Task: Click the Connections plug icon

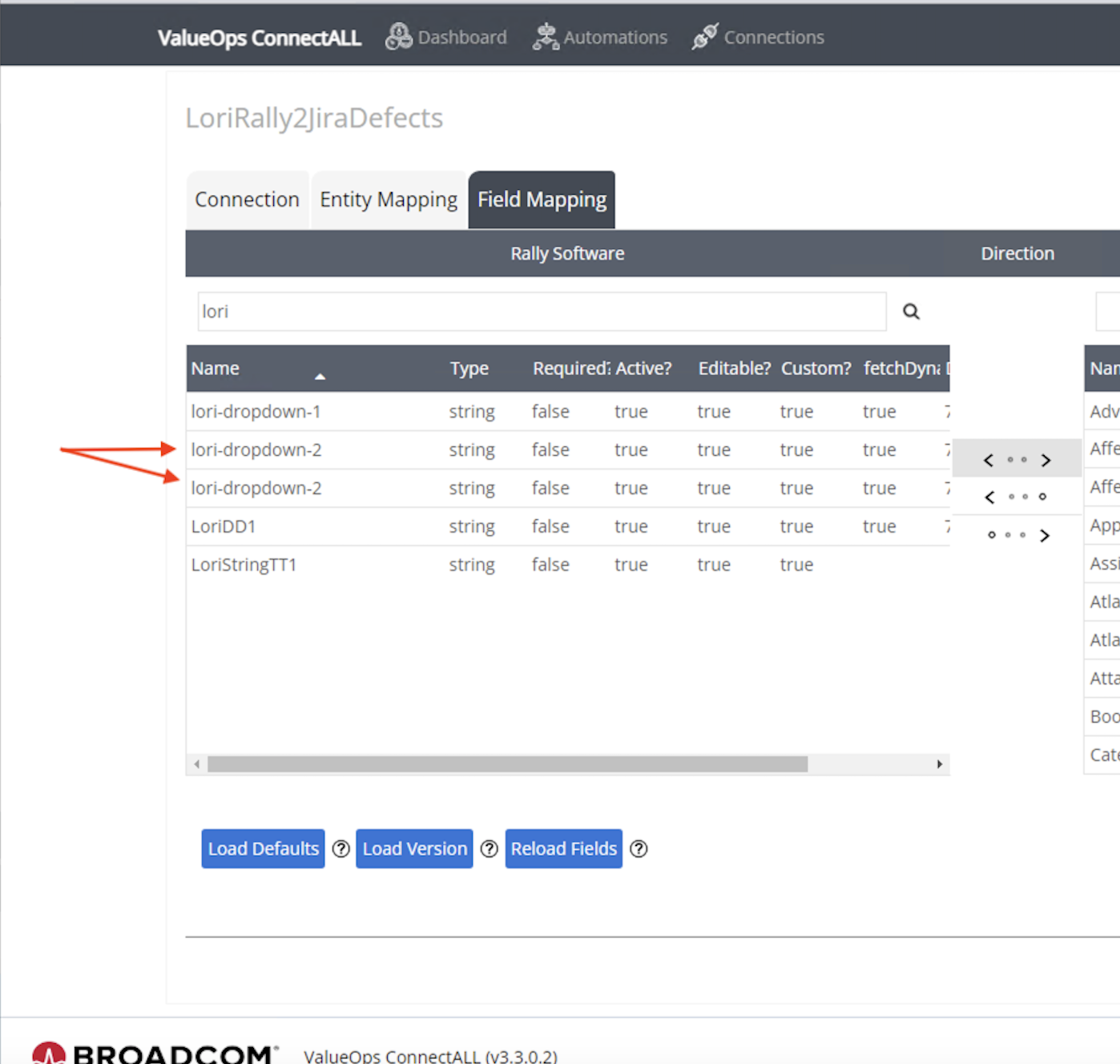Action: 705,37
